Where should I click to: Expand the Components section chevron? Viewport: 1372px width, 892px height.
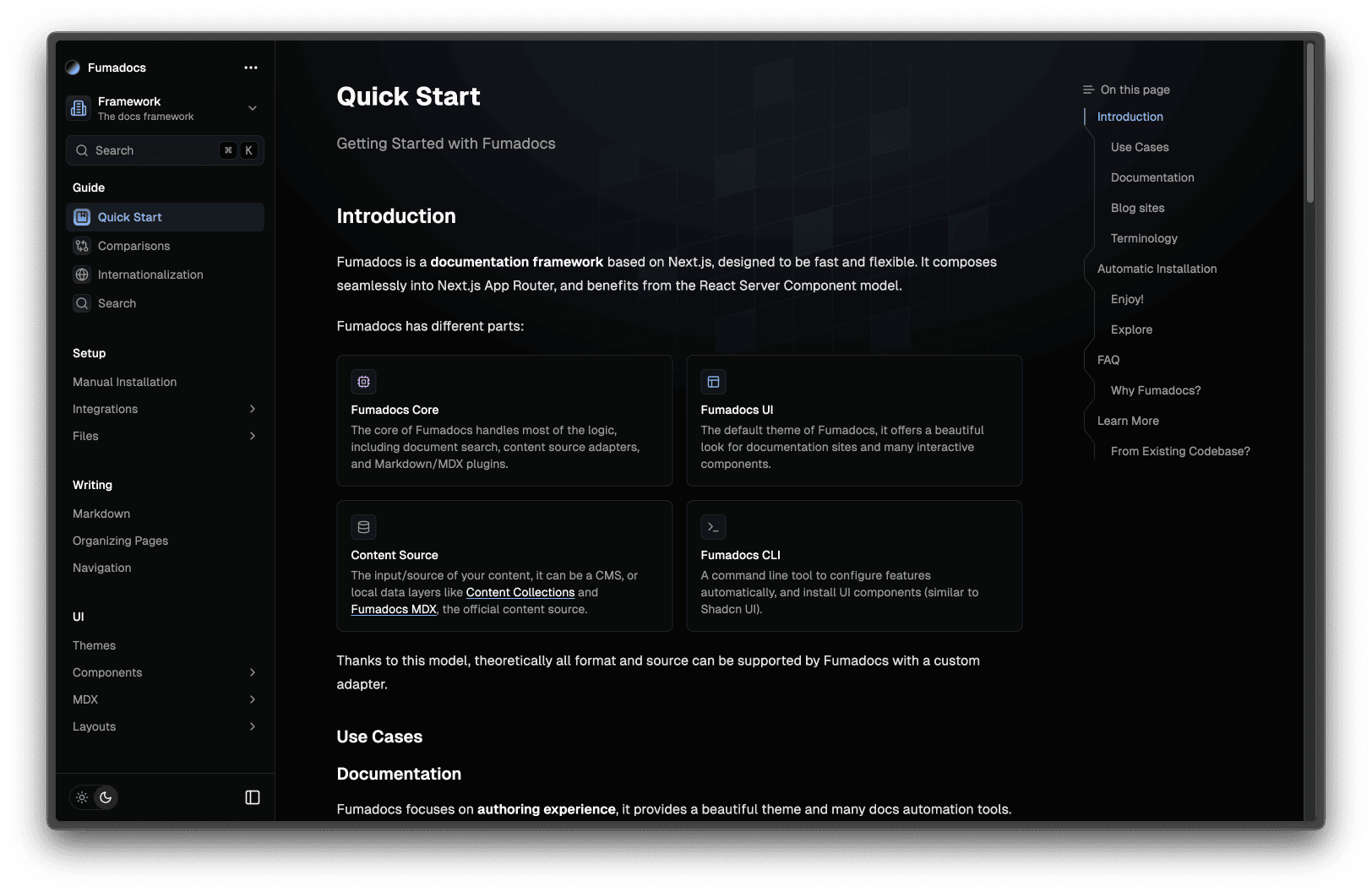(x=252, y=672)
